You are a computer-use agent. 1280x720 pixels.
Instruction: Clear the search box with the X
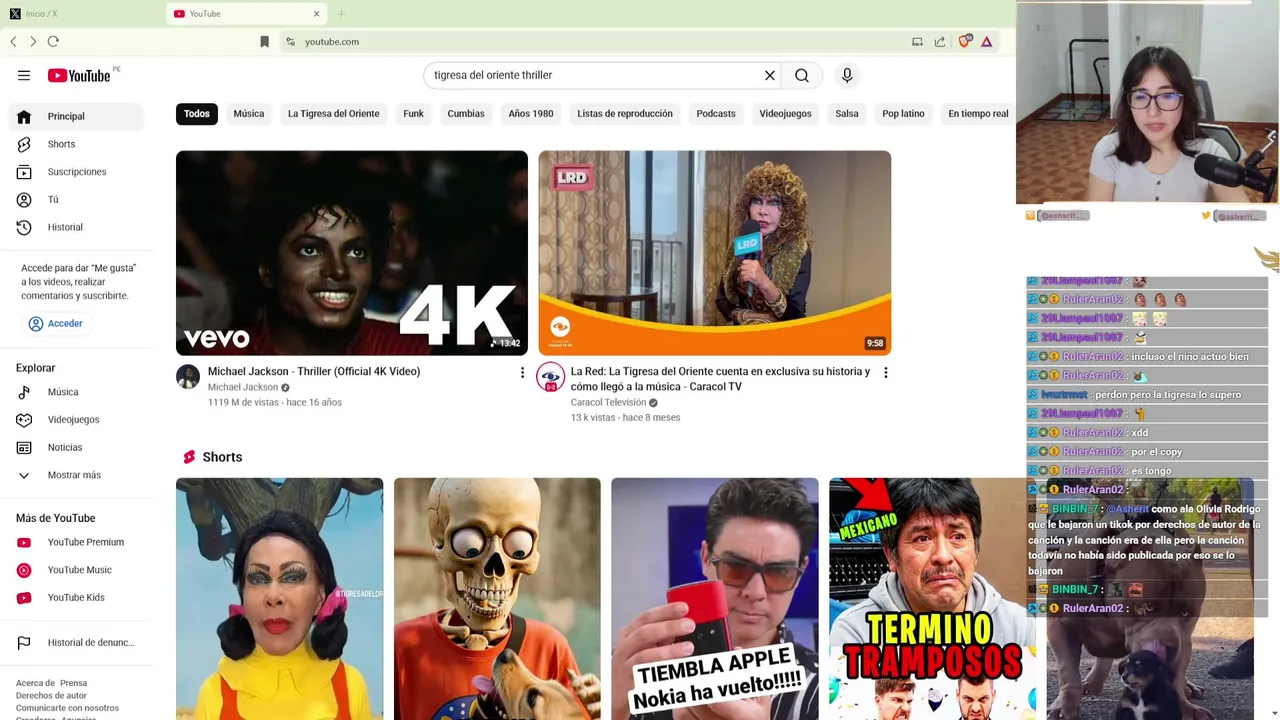pos(770,75)
